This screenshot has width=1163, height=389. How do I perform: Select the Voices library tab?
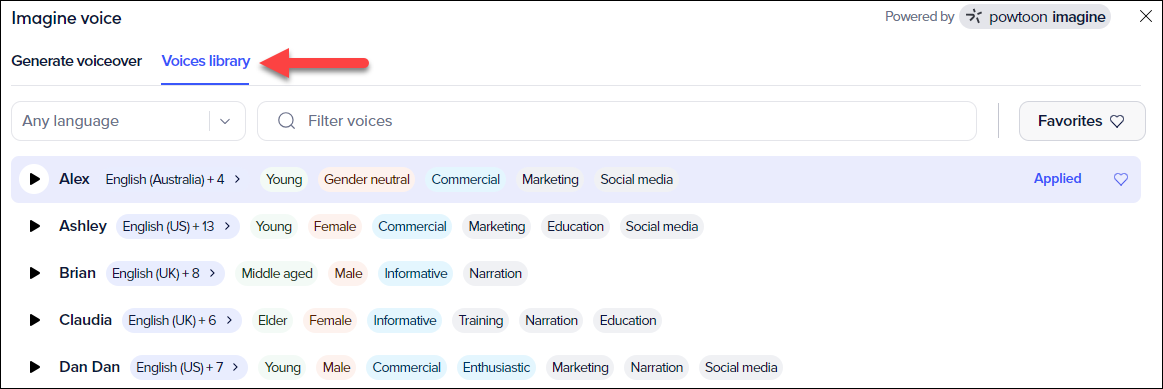tap(205, 62)
